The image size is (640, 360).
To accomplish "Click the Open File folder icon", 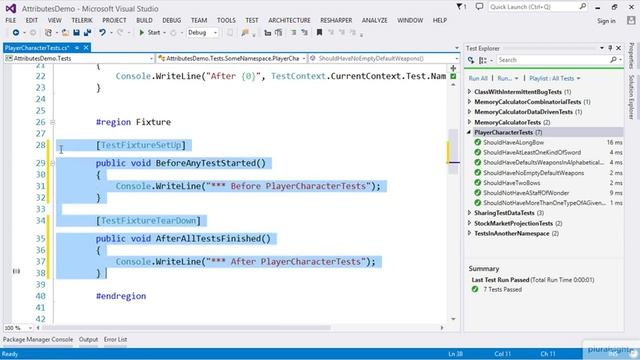I will click(64, 33).
